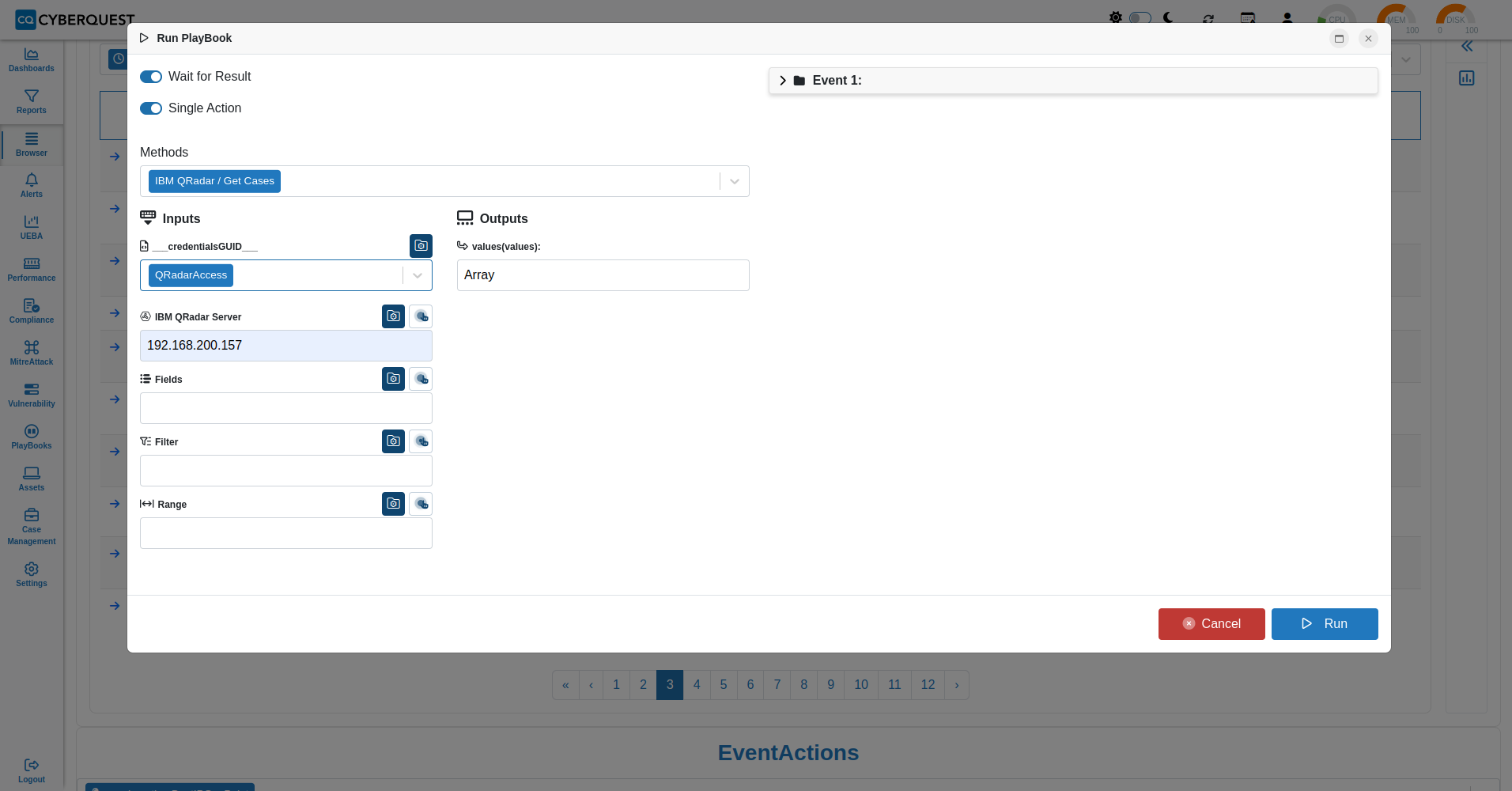Open Settings in the sidebar
This screenshot has height=791, width=1512.
[x=32, y=575]
